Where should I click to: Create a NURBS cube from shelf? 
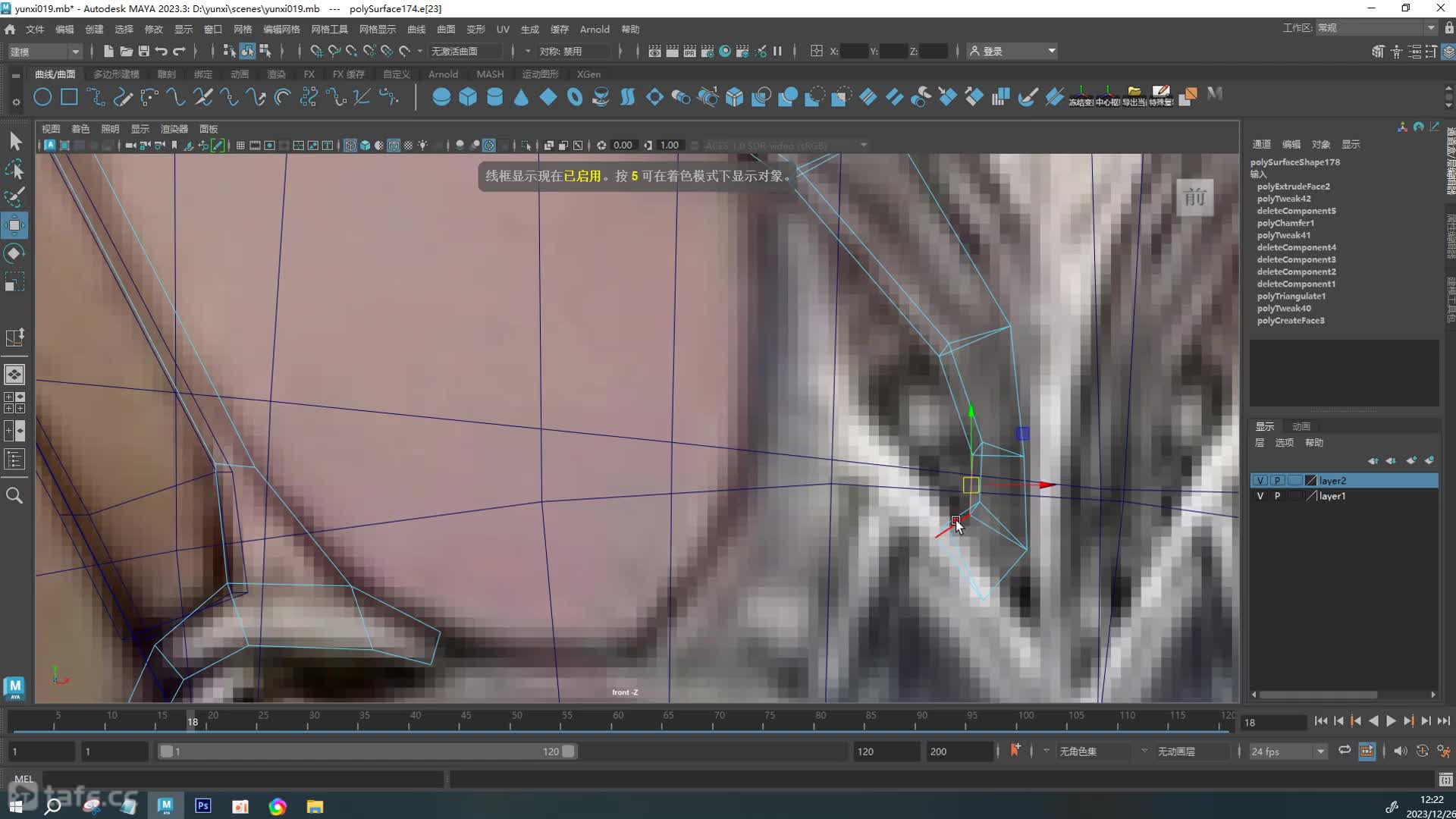pyautogui.click(x=468, y=97)
